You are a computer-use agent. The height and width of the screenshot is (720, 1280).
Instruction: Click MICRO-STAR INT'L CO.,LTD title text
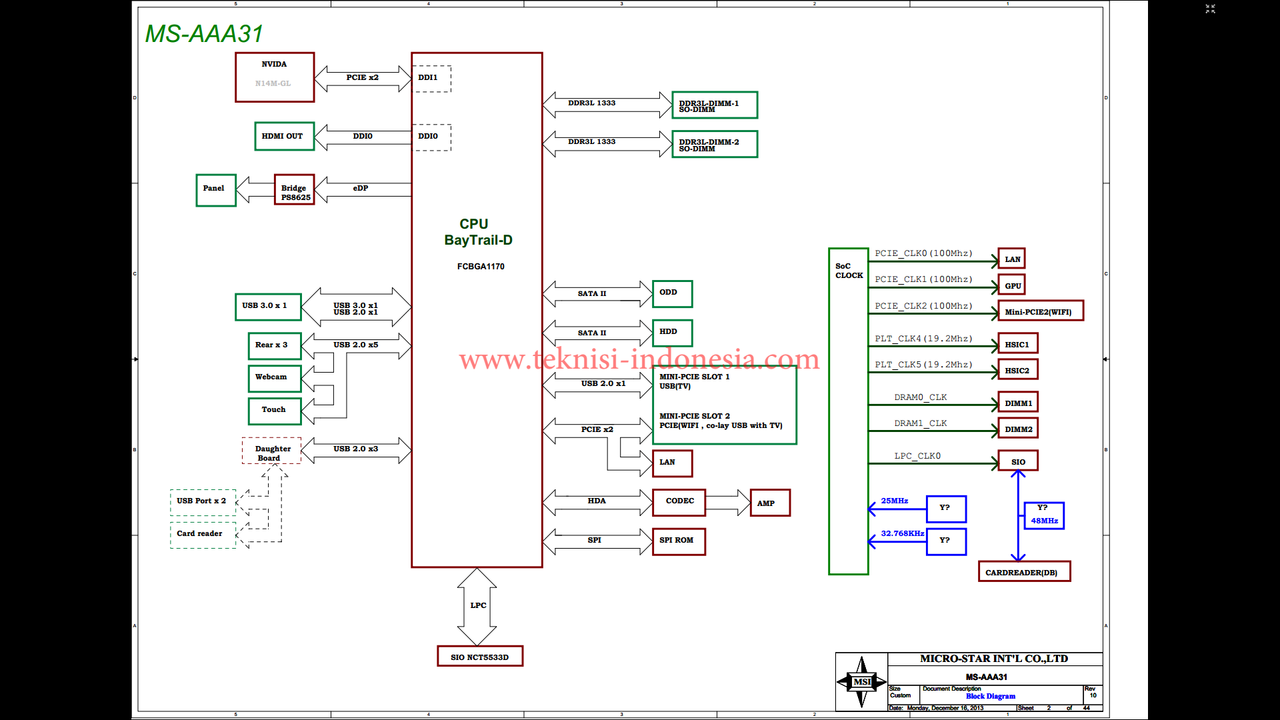tap(994, 658)
